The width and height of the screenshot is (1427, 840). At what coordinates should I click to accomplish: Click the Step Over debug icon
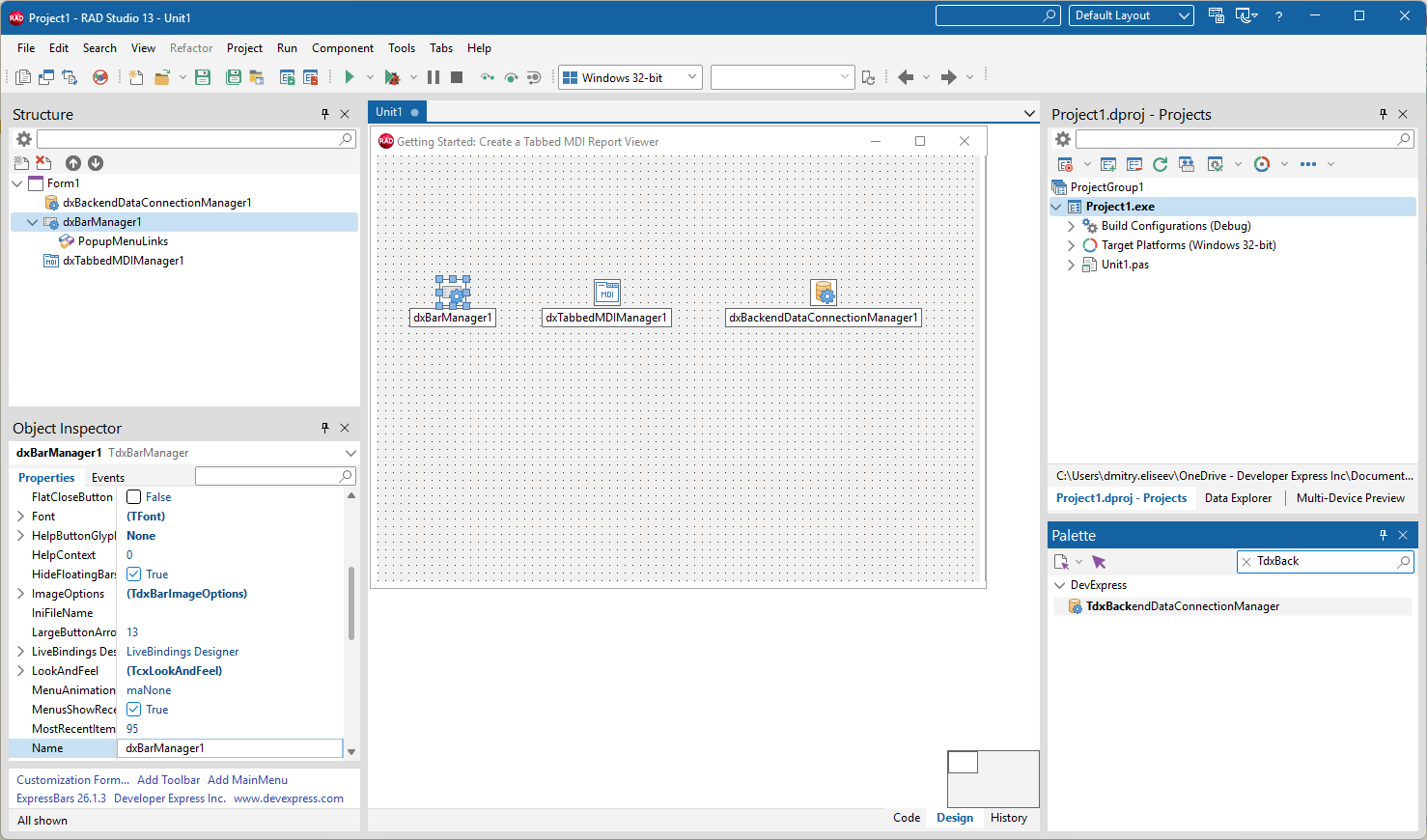tap(511, 77)
